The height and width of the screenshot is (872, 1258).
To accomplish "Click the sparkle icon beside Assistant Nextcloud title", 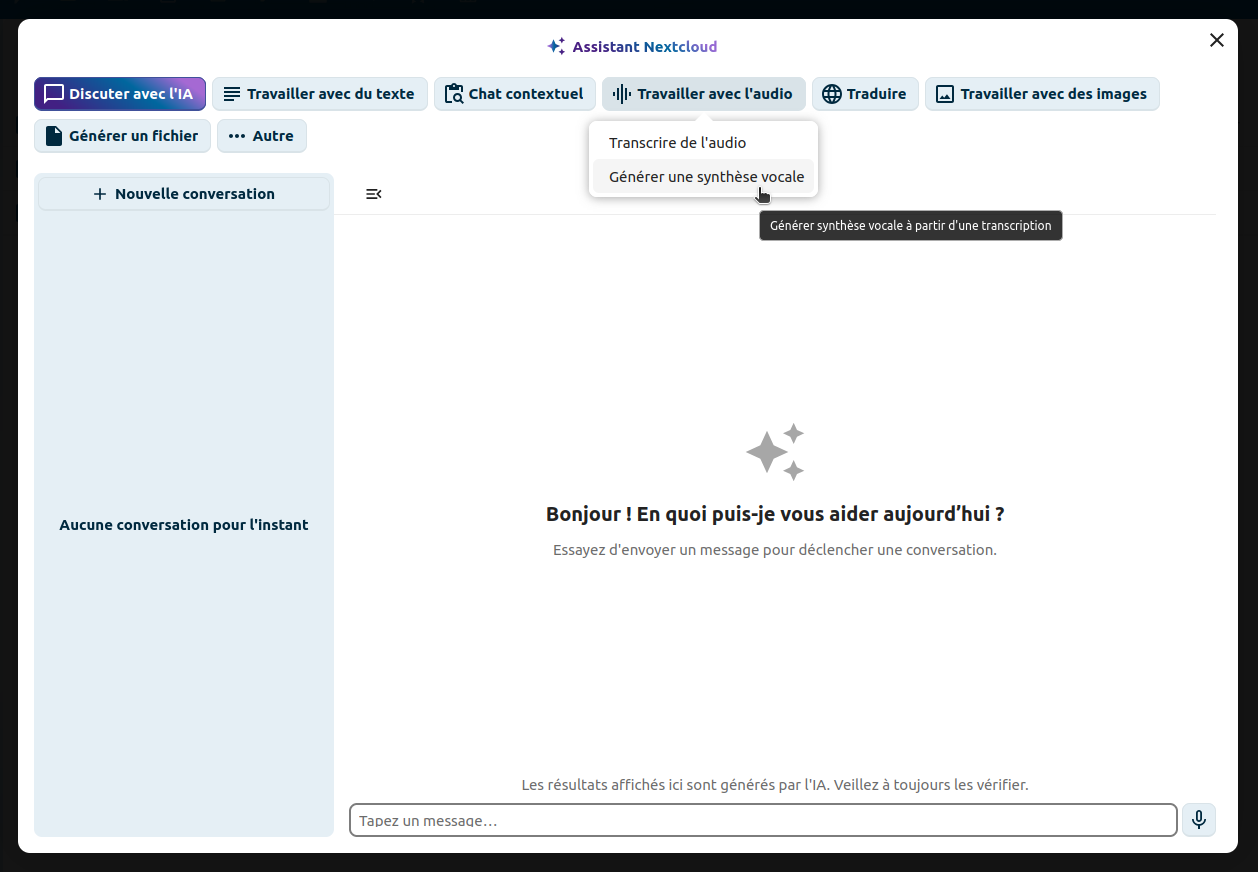I will (556, 47).
